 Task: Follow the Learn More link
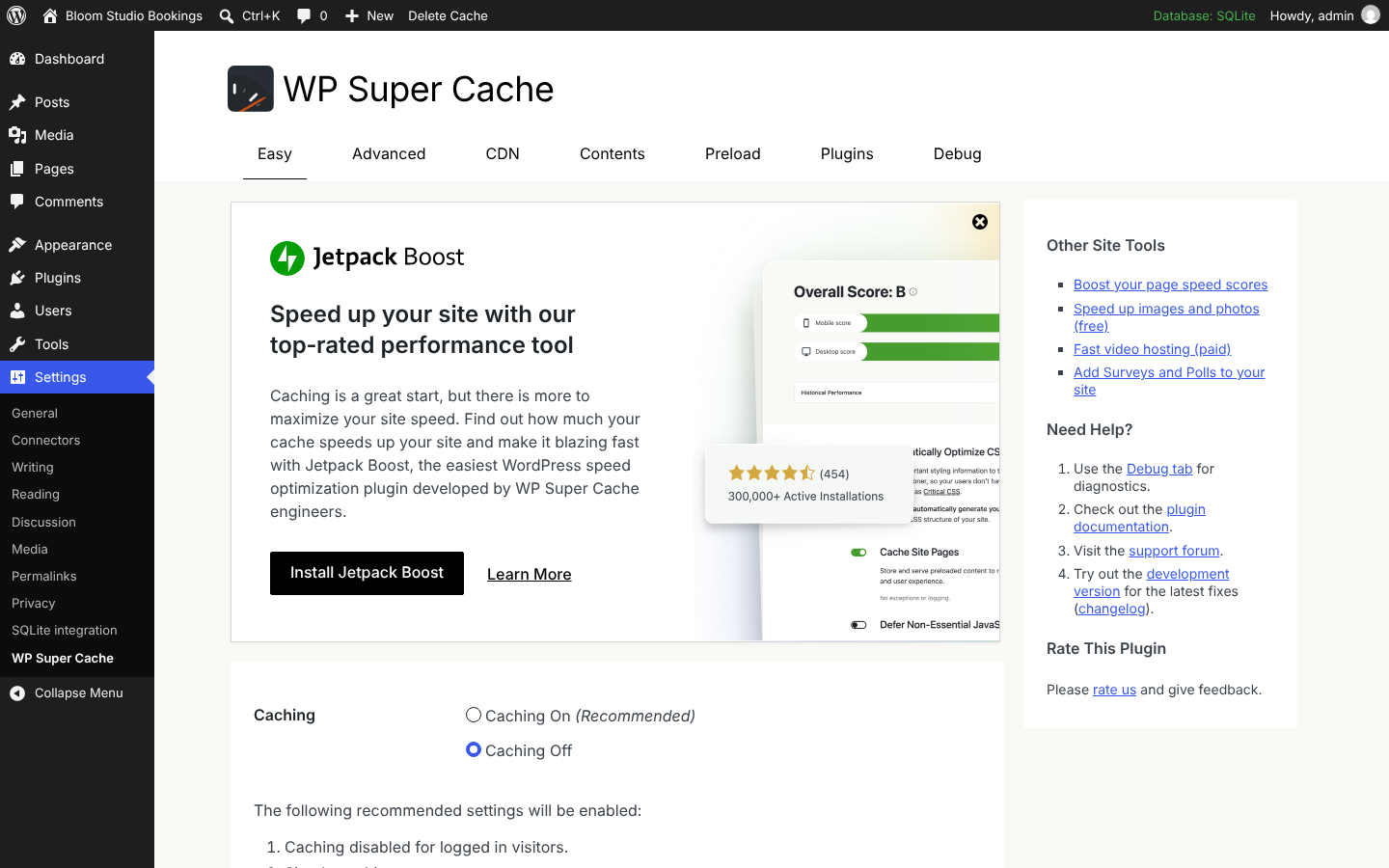530,574
